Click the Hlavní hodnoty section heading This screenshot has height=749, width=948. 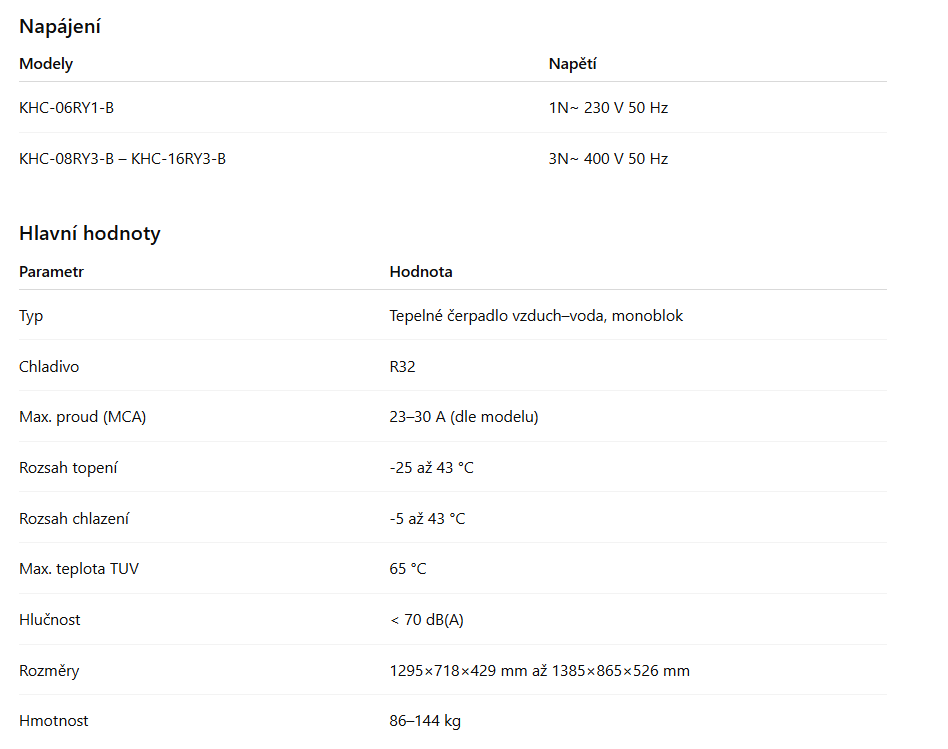pyautogui.click(x=90, y=234)
